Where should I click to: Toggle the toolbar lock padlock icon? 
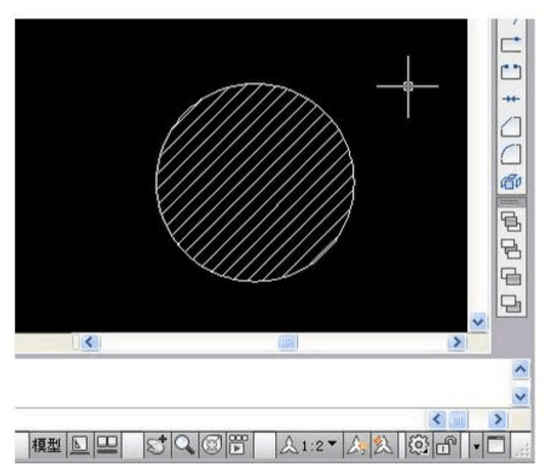446,445
